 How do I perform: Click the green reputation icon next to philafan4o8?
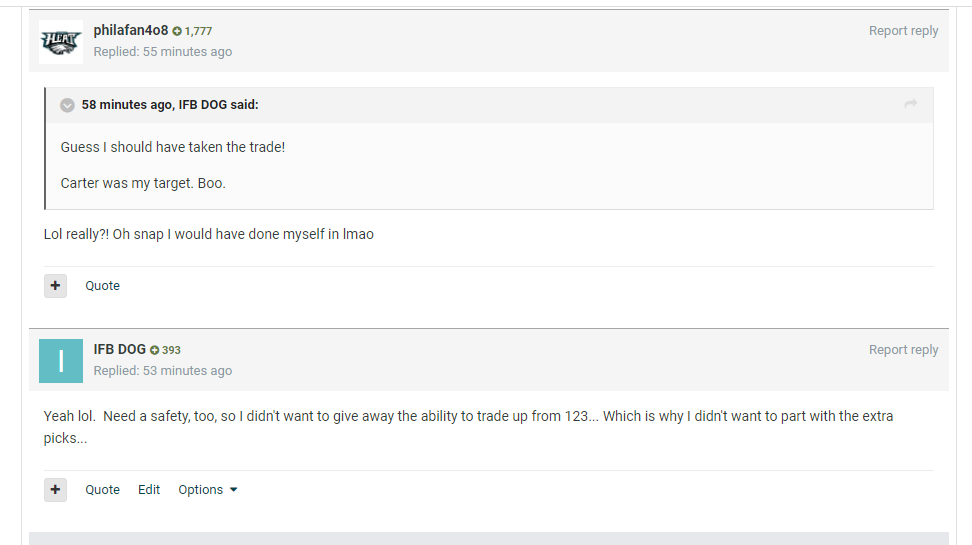tap(177, 31)
